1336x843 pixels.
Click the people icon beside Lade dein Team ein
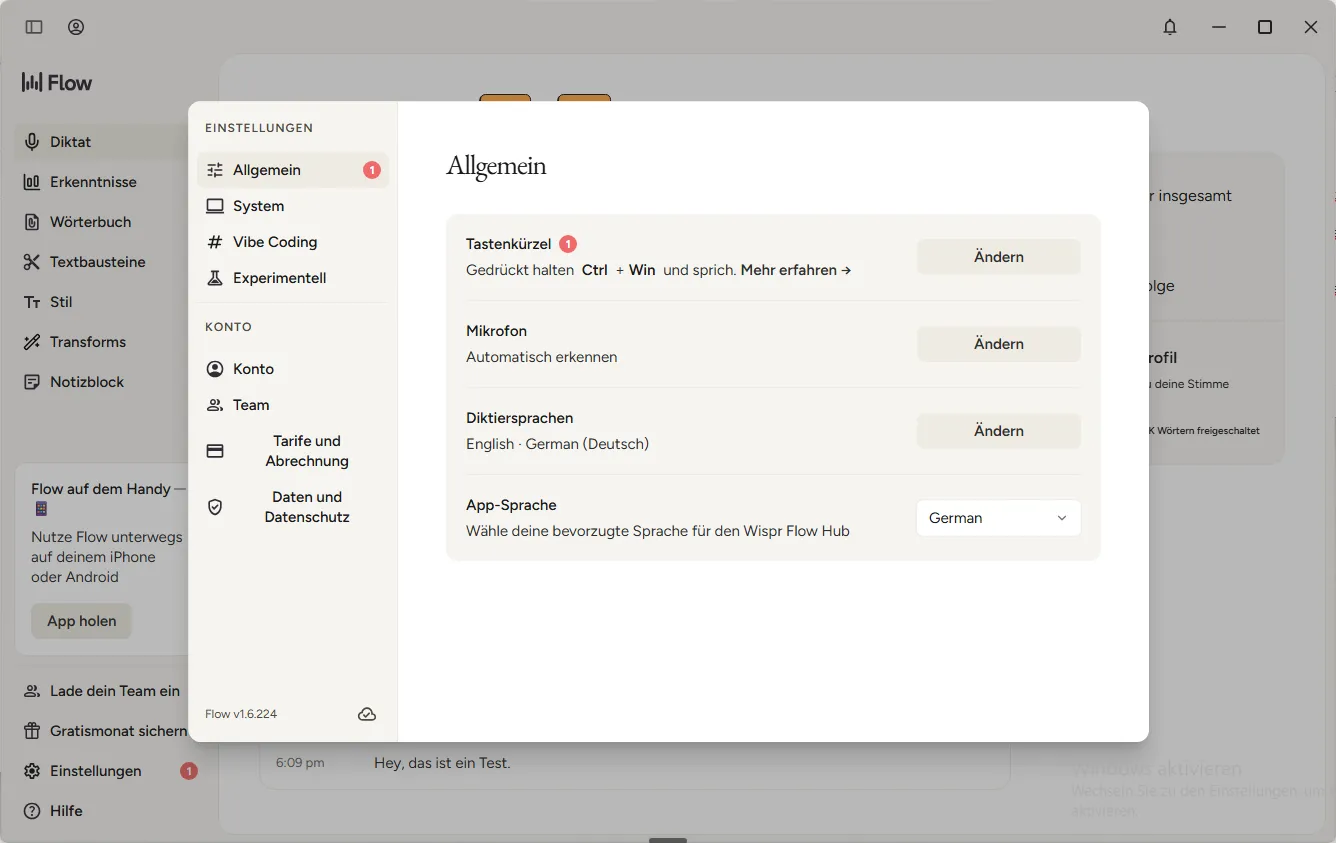point(32,691)
